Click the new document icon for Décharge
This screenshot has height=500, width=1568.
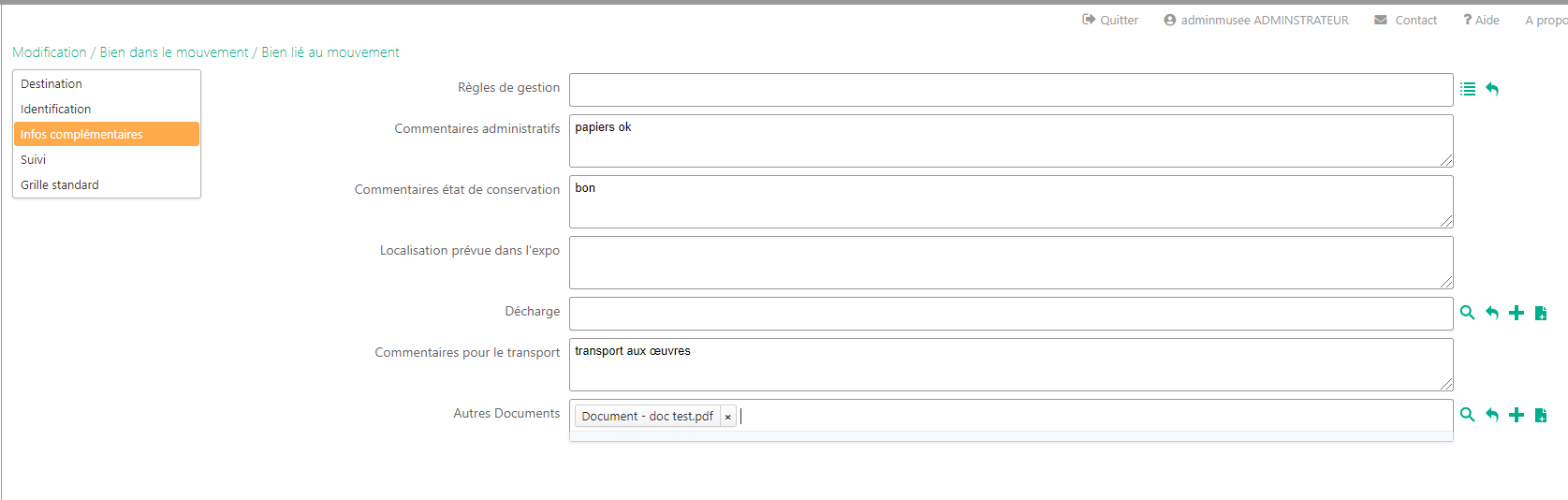[x=1541, y=313]
